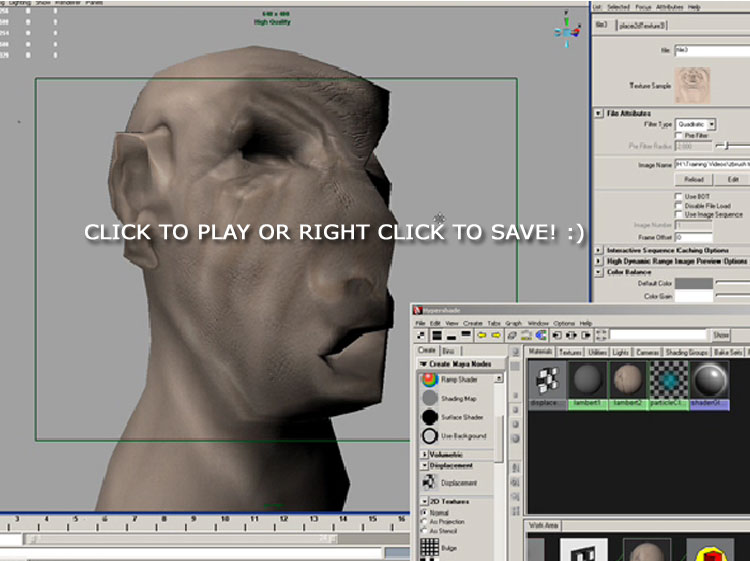Select the Displacement node icon
Viewport: 750px width, 561px height.
(429, 483)
